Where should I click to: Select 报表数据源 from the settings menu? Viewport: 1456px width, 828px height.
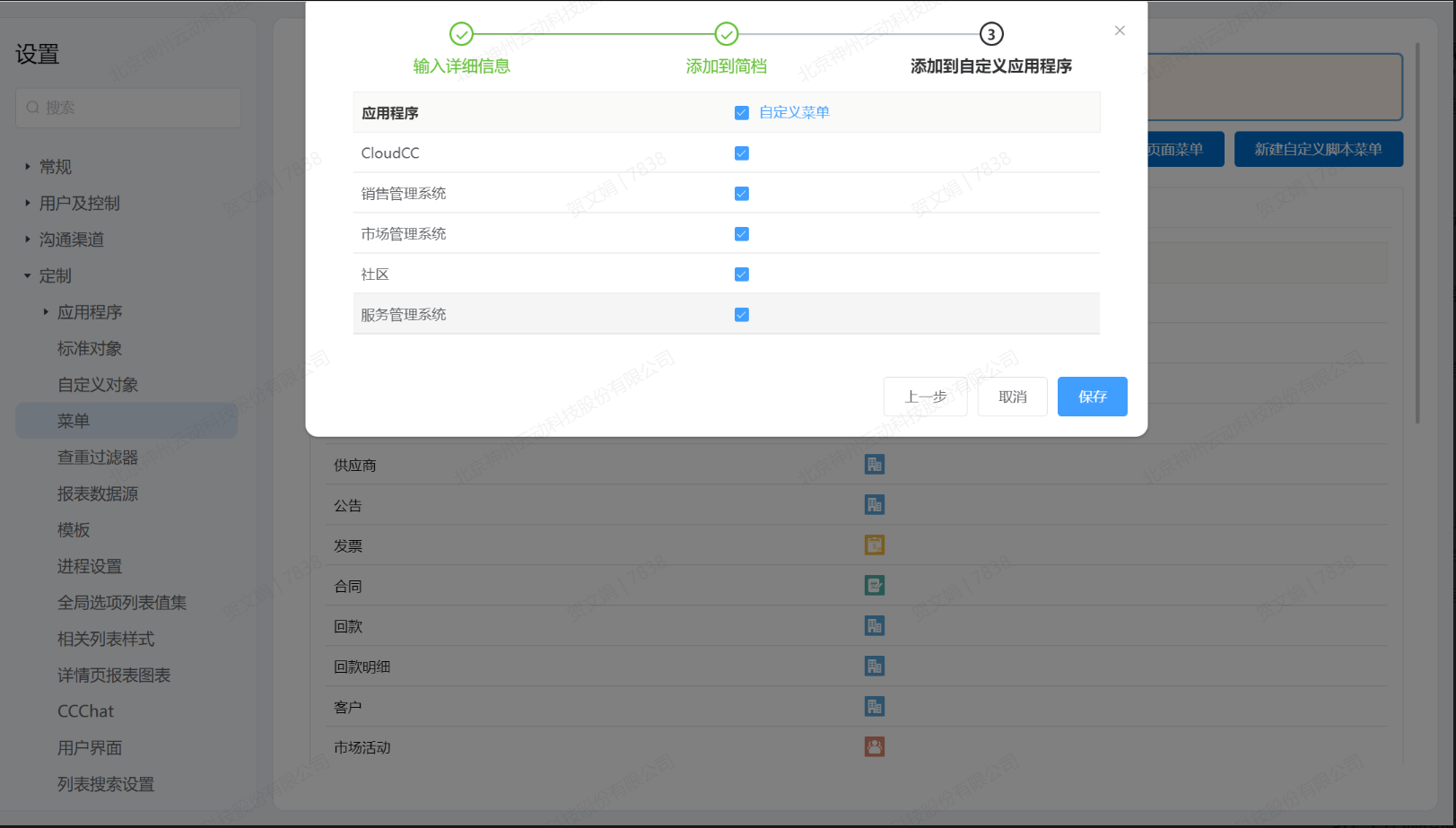[x=98, y=494]
